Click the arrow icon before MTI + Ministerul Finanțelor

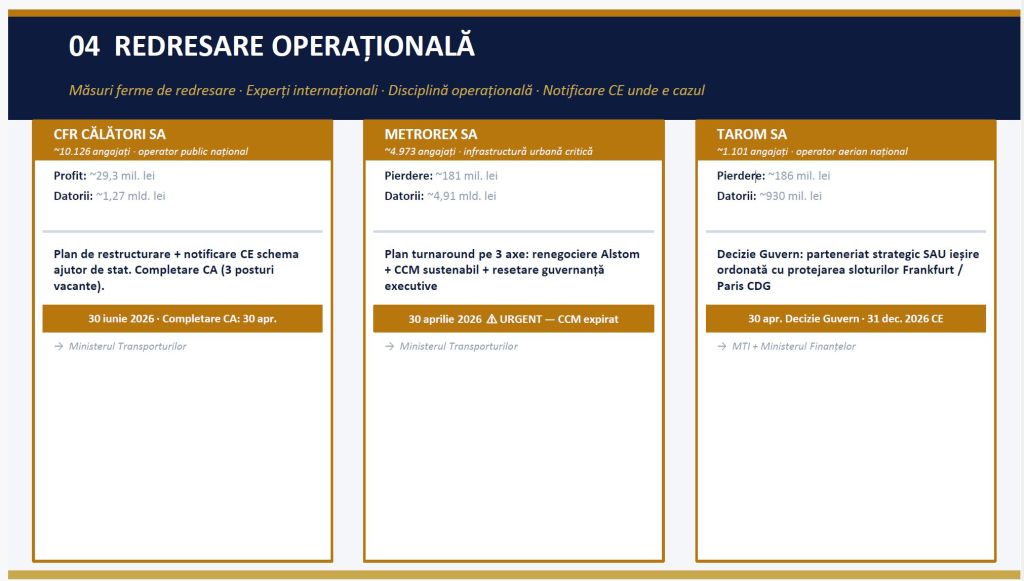pyautogui.click(x=722, y=347)
